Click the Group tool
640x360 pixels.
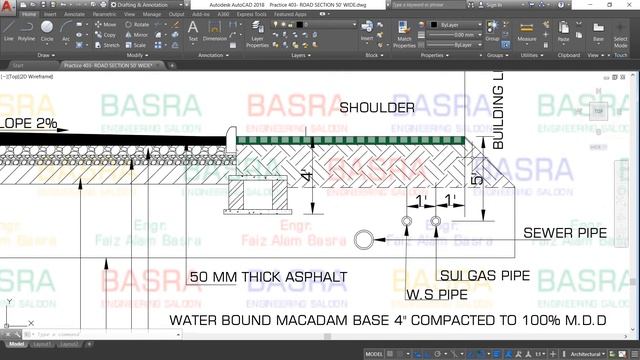[x=492, y=31]
